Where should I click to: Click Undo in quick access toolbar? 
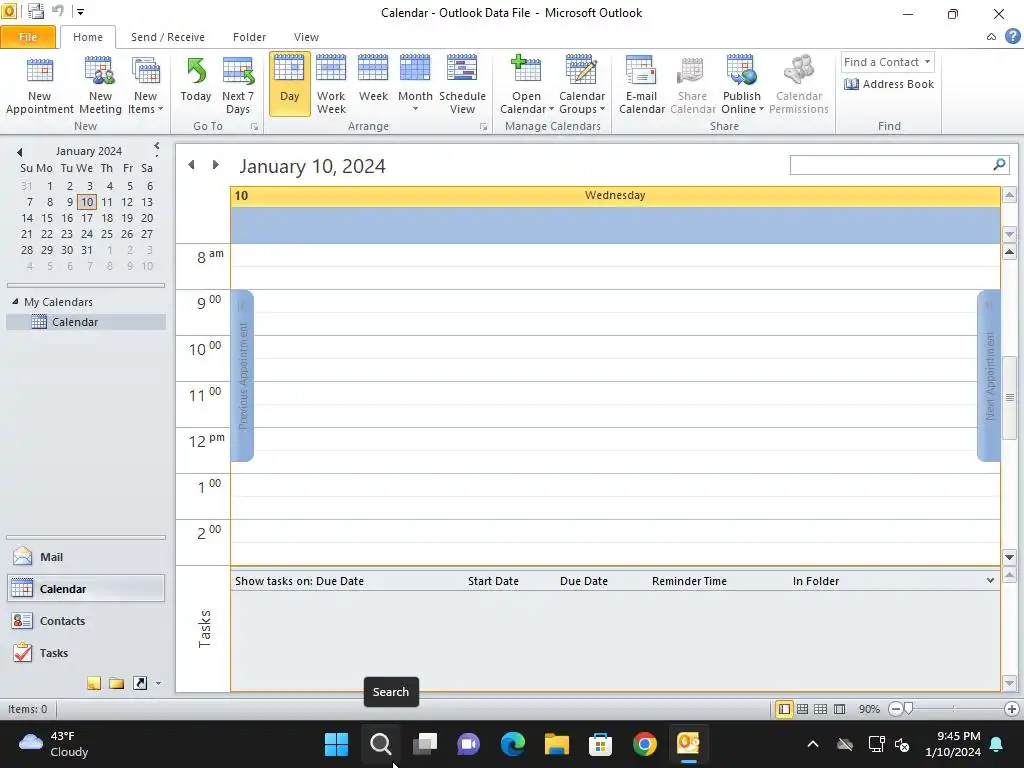click(58, 11)
